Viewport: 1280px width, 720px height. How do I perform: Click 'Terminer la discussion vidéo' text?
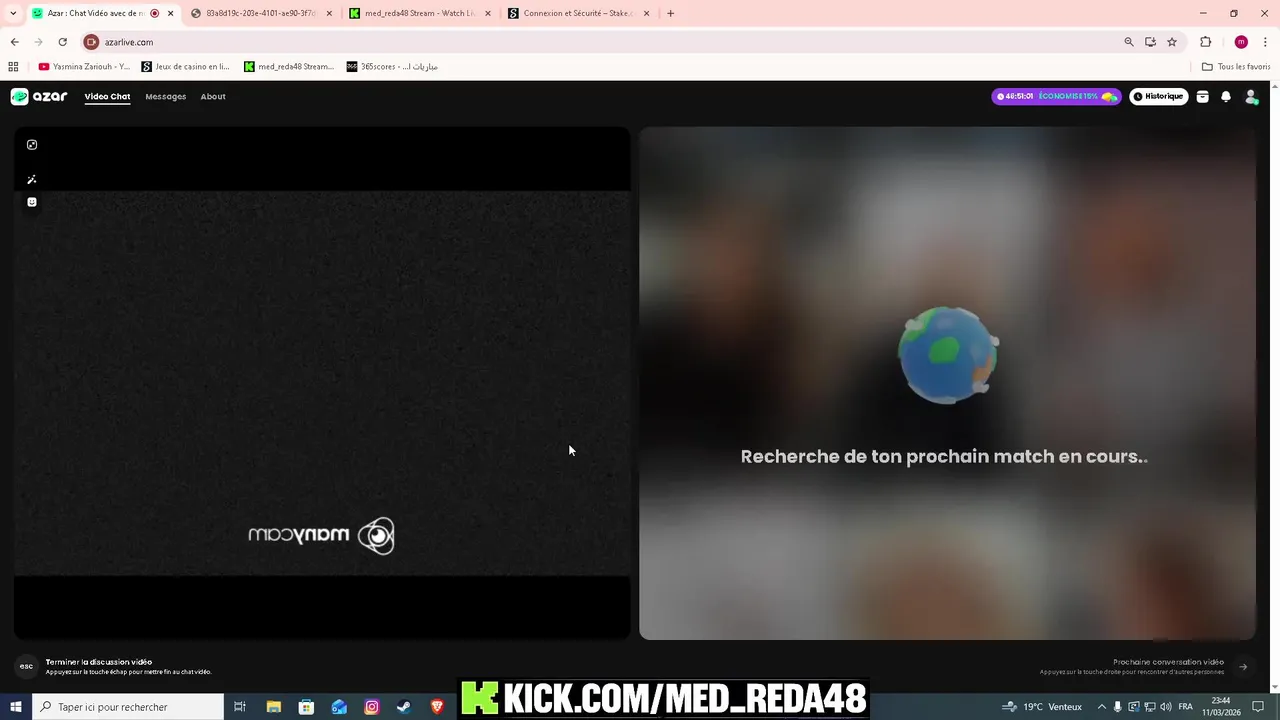[x=99, y=662]
